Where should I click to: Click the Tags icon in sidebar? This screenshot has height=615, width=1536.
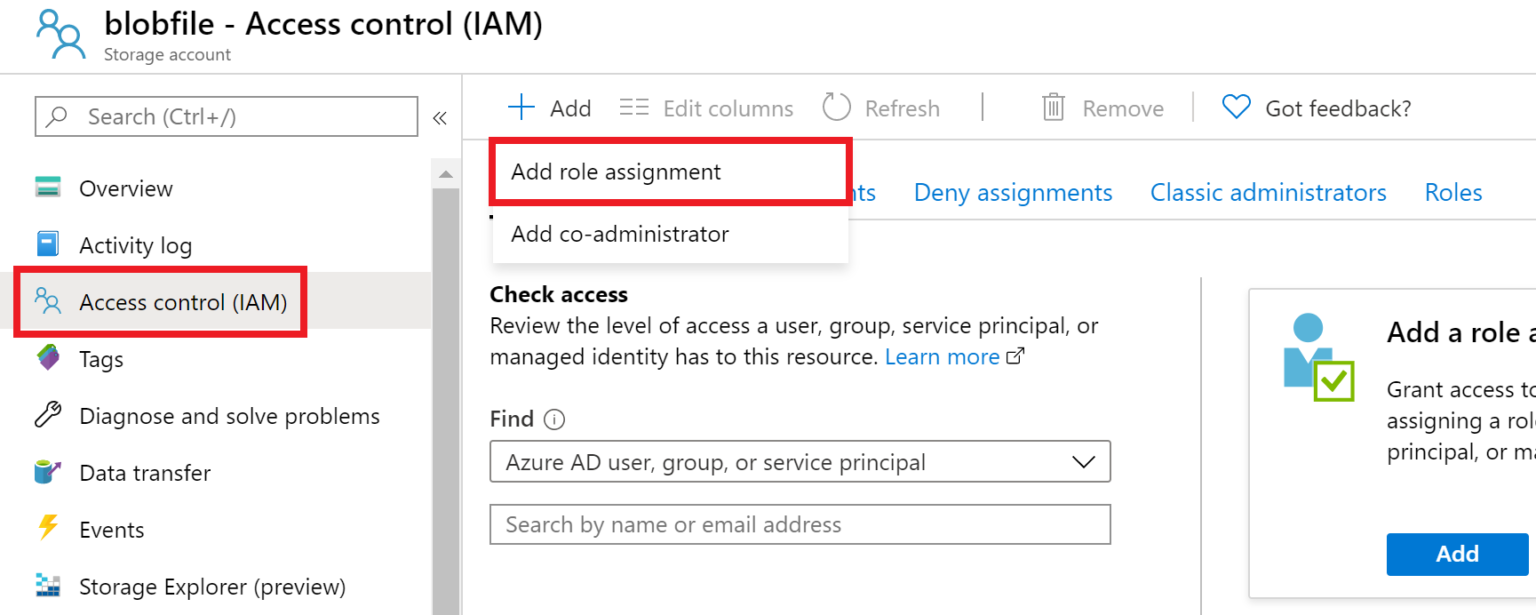coord(48,358)
